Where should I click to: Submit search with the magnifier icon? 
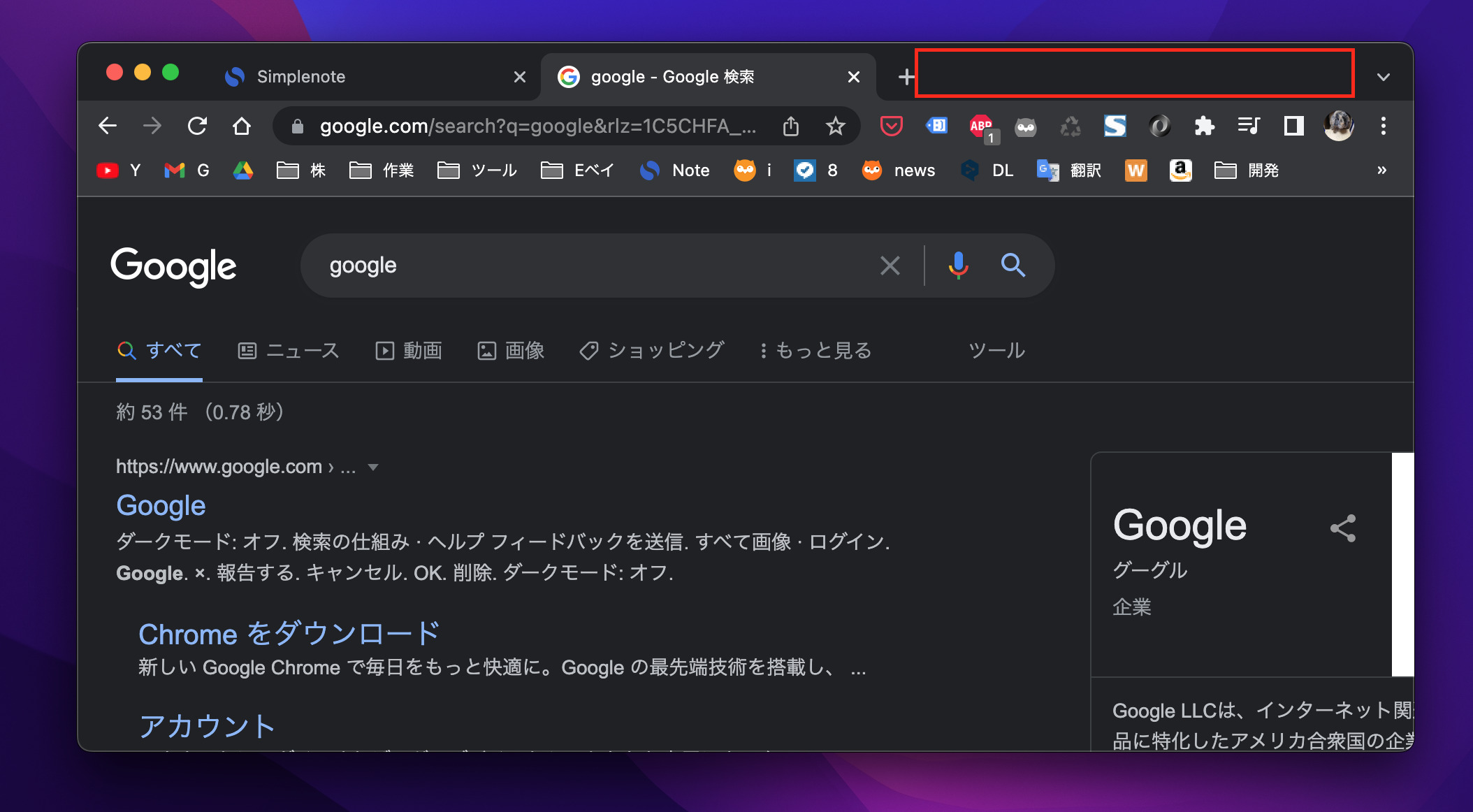[x=1013, y=266]
